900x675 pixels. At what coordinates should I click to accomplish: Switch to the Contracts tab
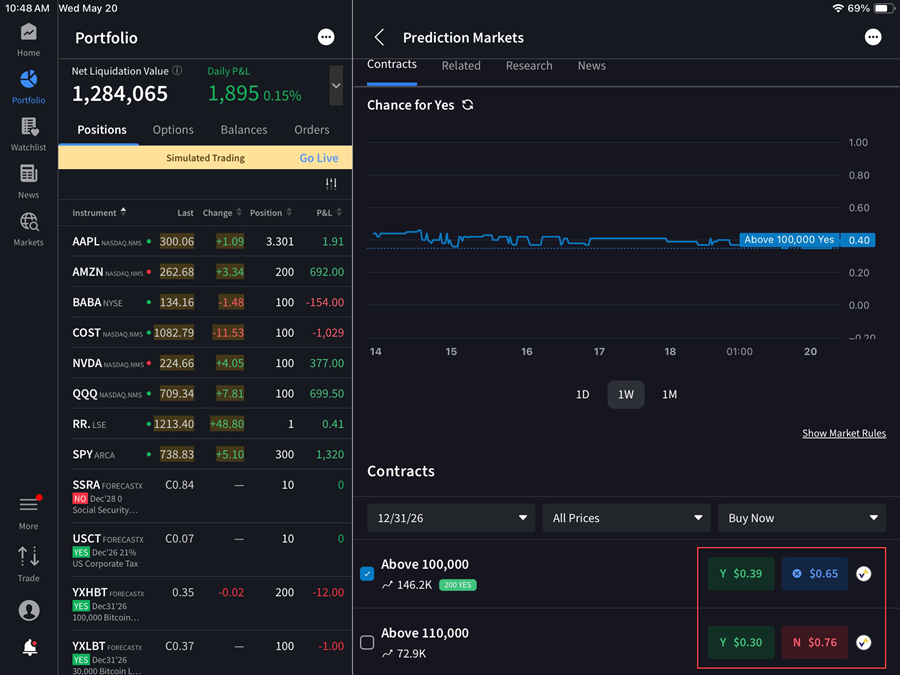click(x=392, y=64)
